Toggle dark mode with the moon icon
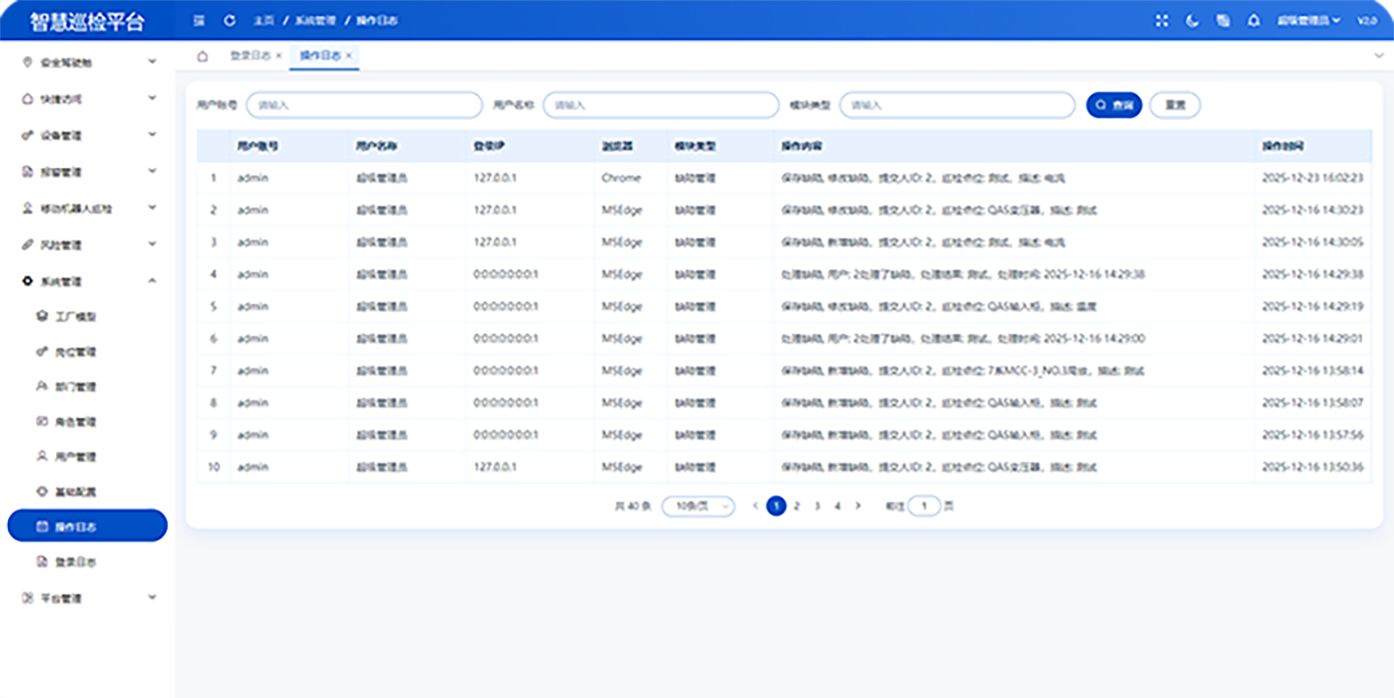This screenshot has height=698, width=1394. (1192, 20)
